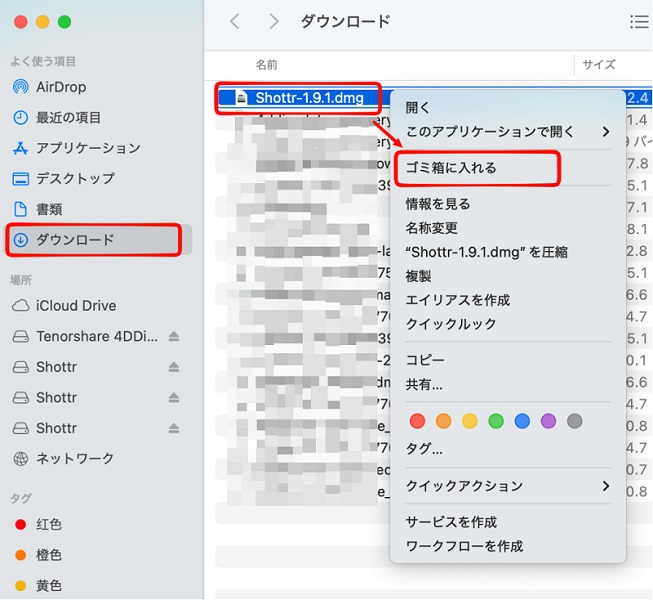Image resolution: width=653 pixels, height=600 pixels.
Task: Choose ゴミ箱に入れる in the context menu
Action: [451, 168]
